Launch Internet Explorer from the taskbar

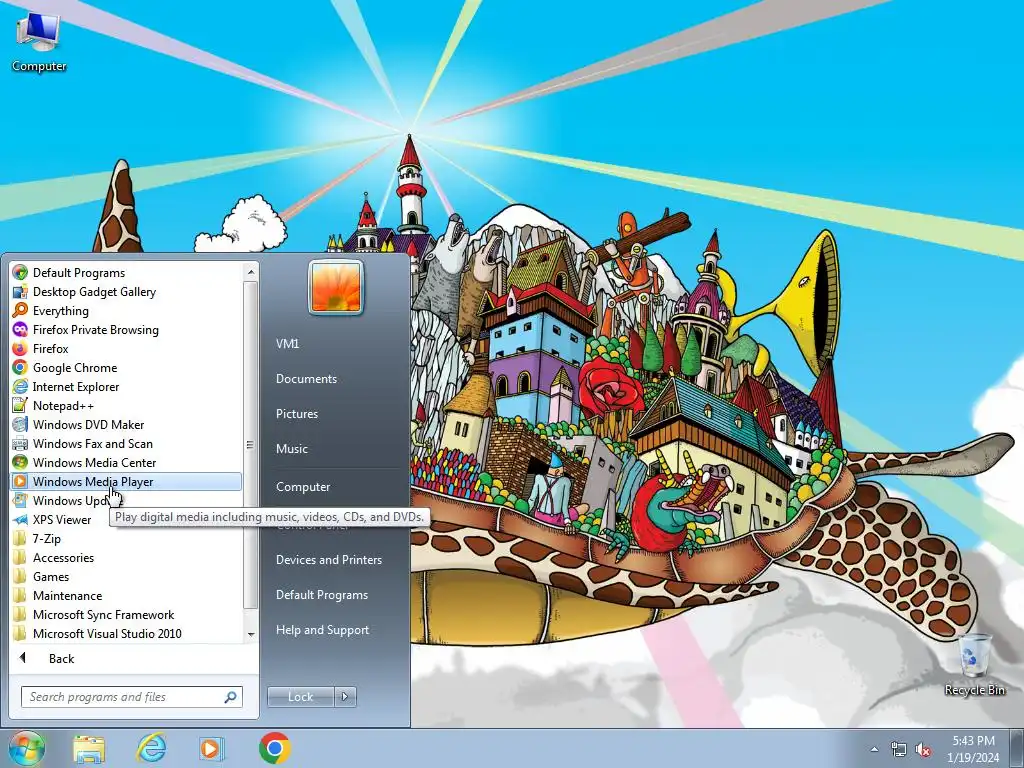coord(151,748)
